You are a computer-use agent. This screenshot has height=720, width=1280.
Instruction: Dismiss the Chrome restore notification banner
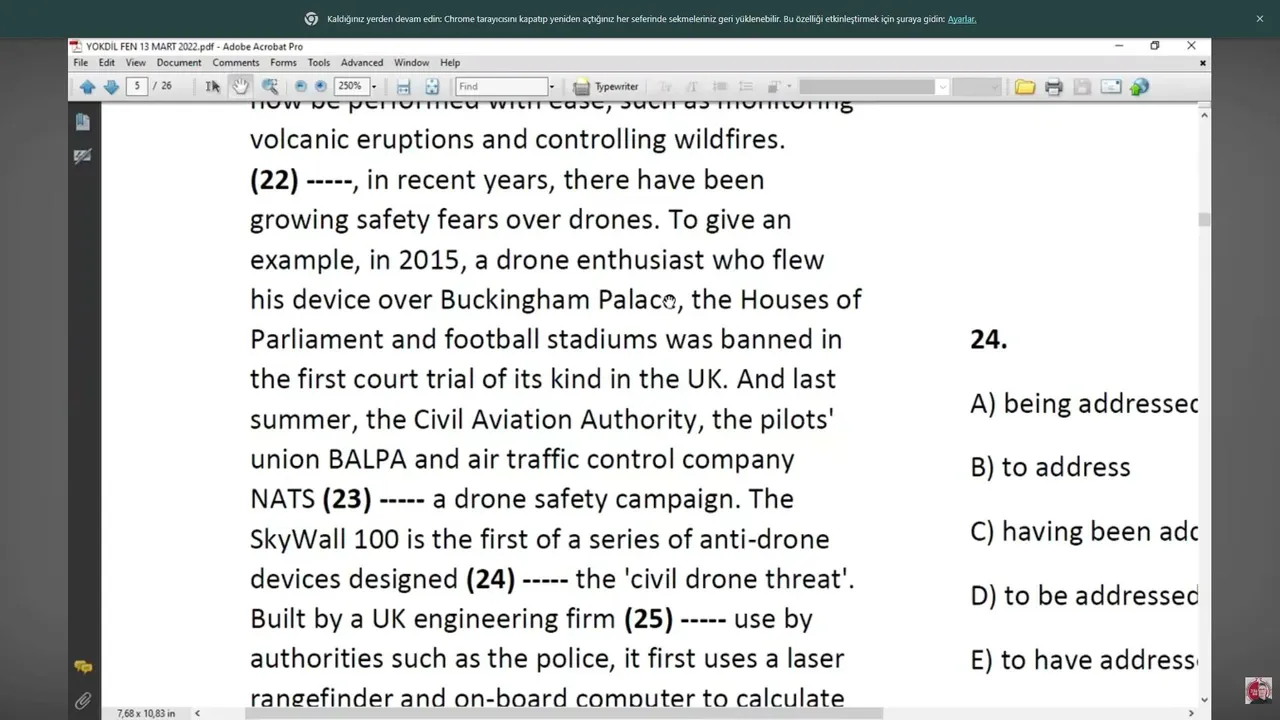click(x=1260, y=19)
